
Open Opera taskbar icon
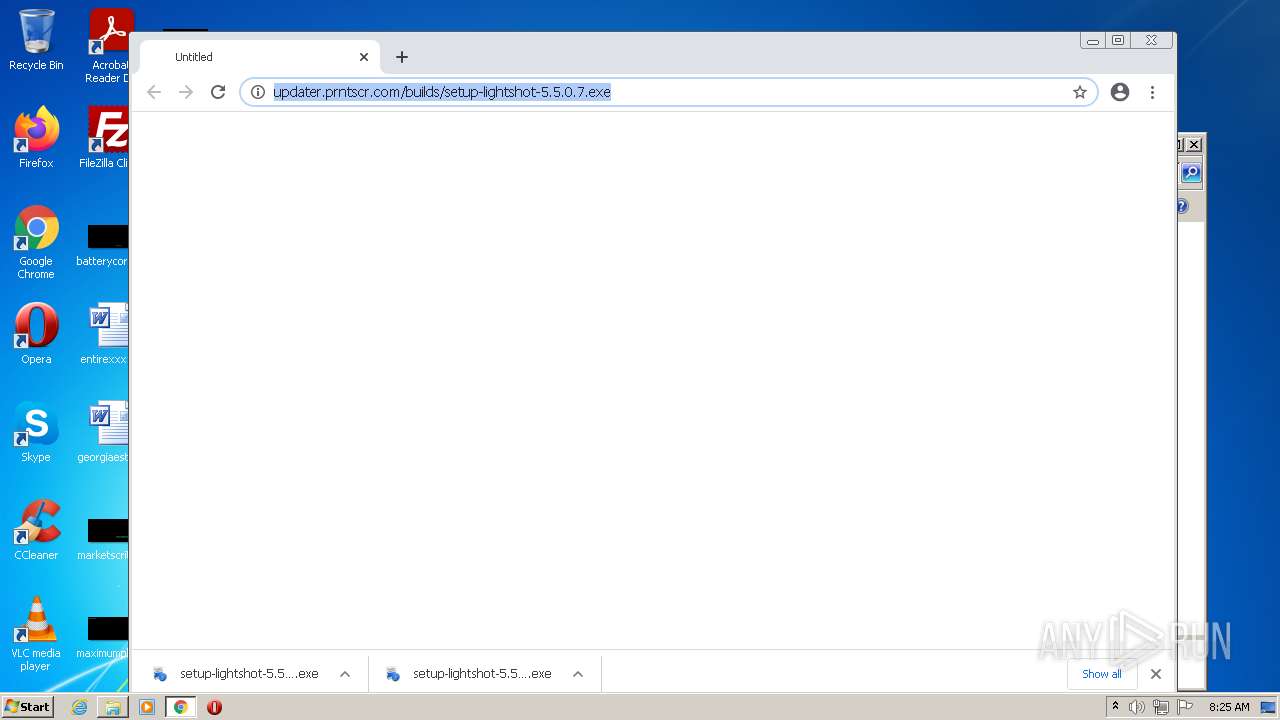(214, 707)
